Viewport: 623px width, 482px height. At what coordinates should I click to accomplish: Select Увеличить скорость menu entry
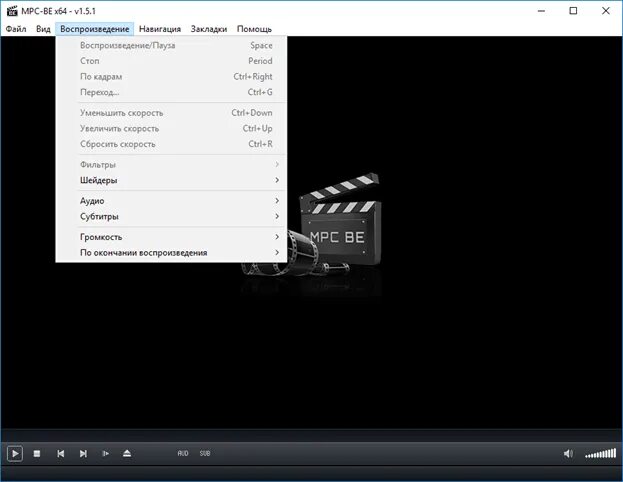[x=171, y=128]
